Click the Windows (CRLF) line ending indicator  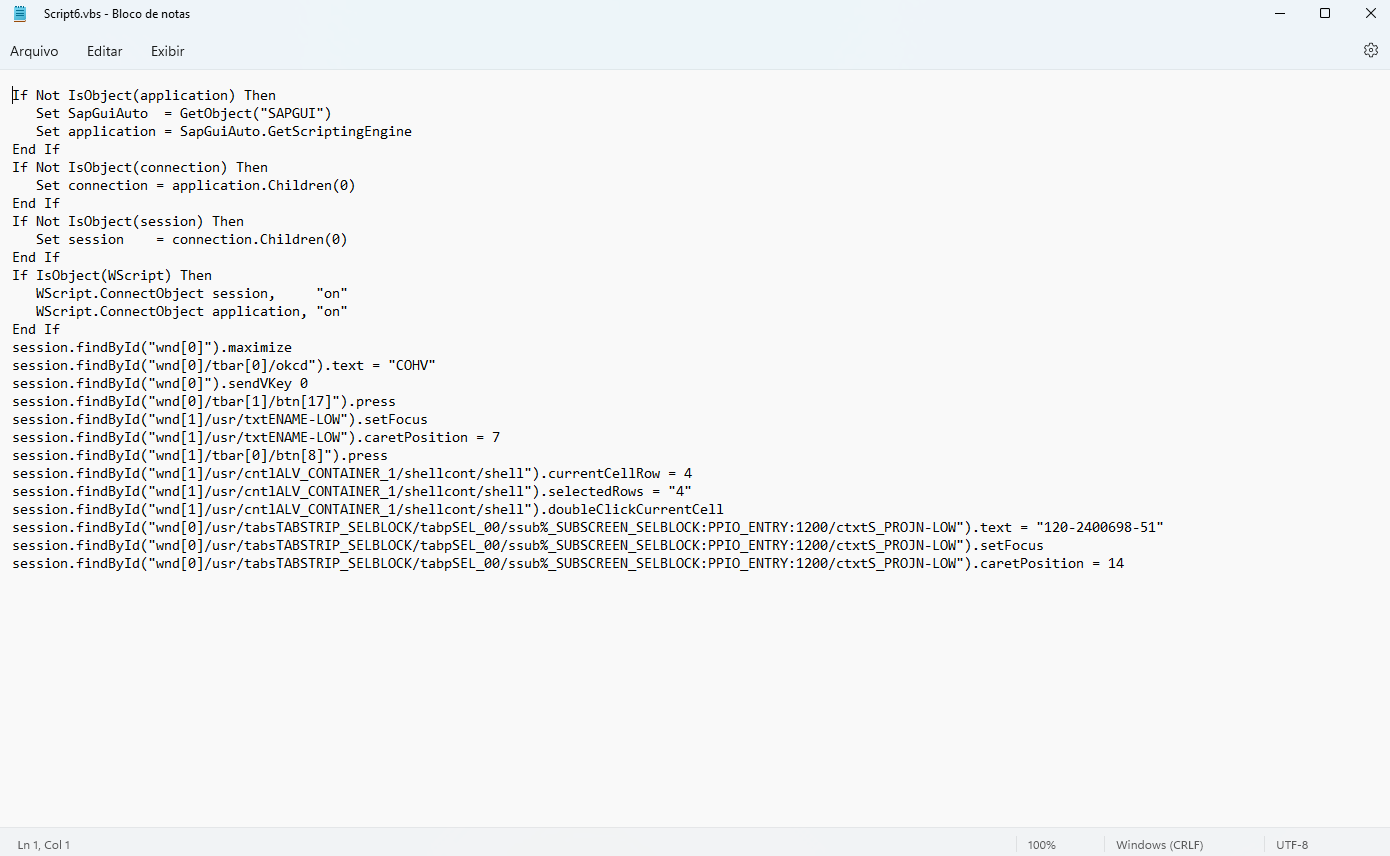(x=1159, y=845)
